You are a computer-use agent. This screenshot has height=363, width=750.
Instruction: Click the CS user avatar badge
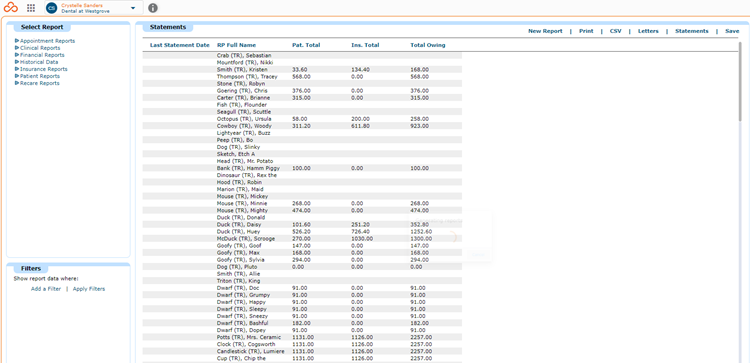click(x=51, y=8)
